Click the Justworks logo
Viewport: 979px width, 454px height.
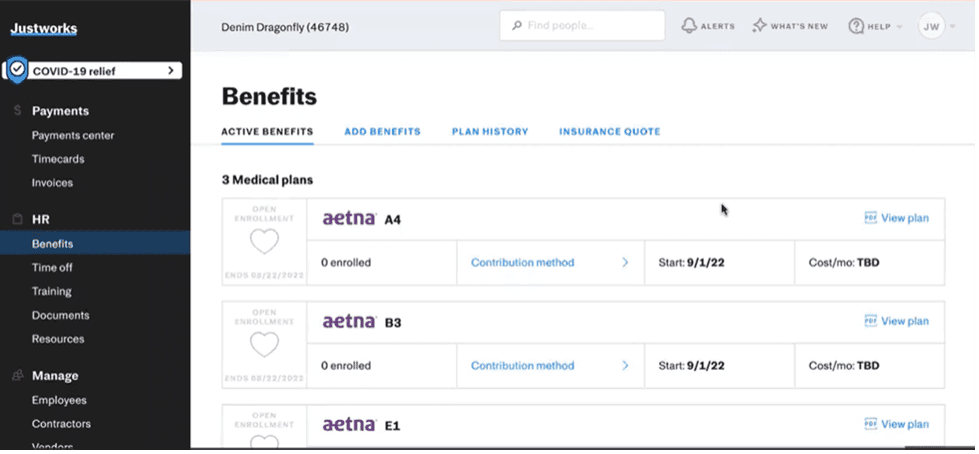44,29
